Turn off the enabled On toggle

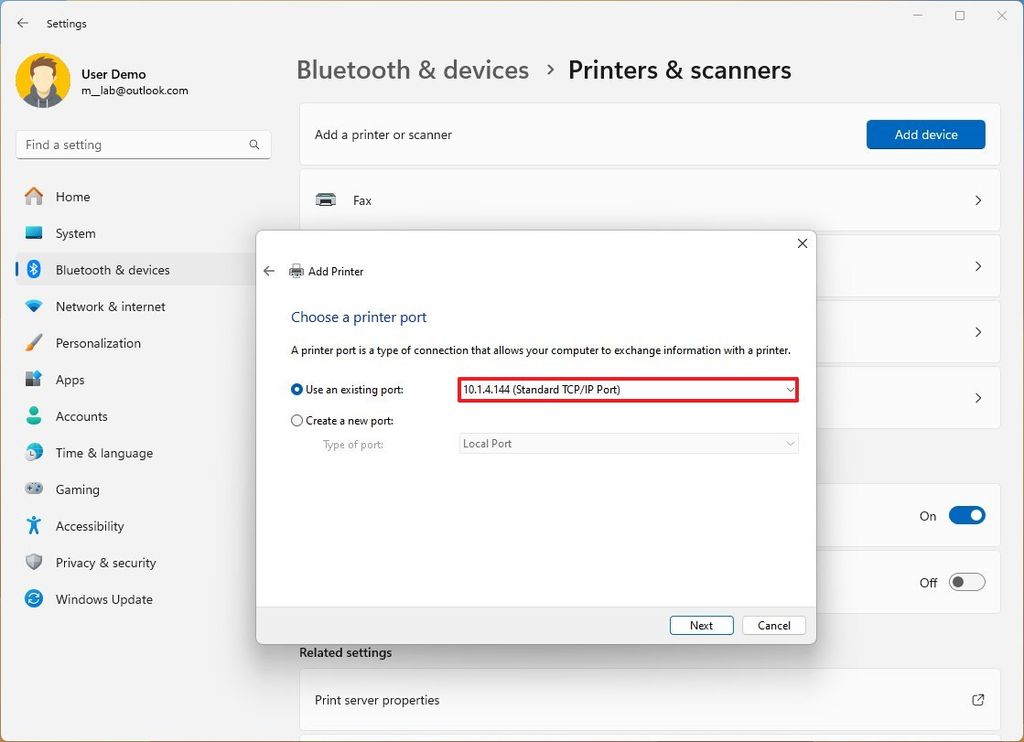tap(966, 515)
